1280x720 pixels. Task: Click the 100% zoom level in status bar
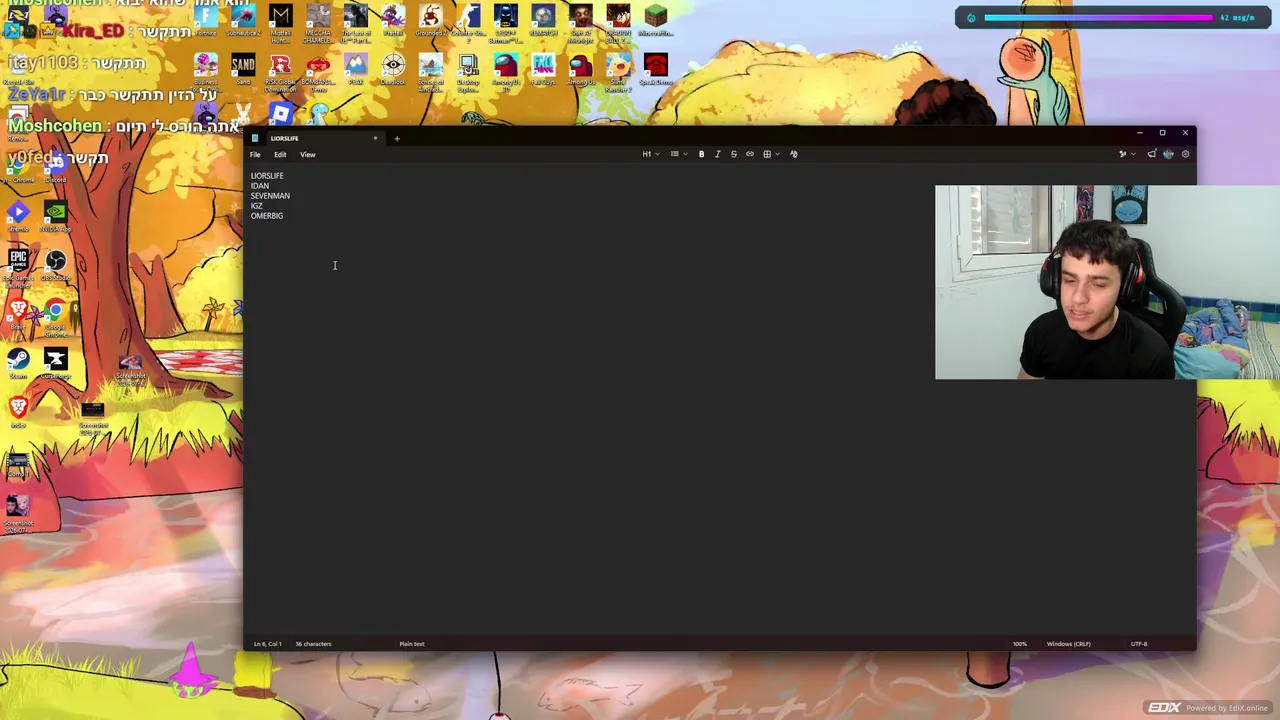tap(1020, 644)
